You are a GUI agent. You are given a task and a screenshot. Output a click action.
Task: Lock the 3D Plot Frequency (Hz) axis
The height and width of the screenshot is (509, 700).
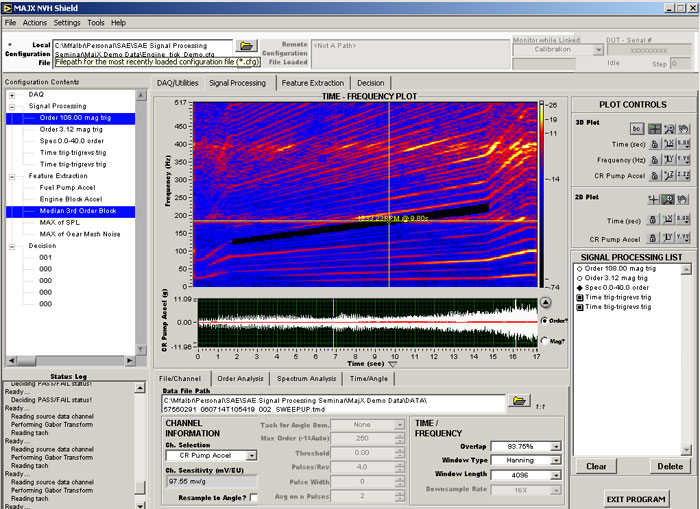click(653, 160)
